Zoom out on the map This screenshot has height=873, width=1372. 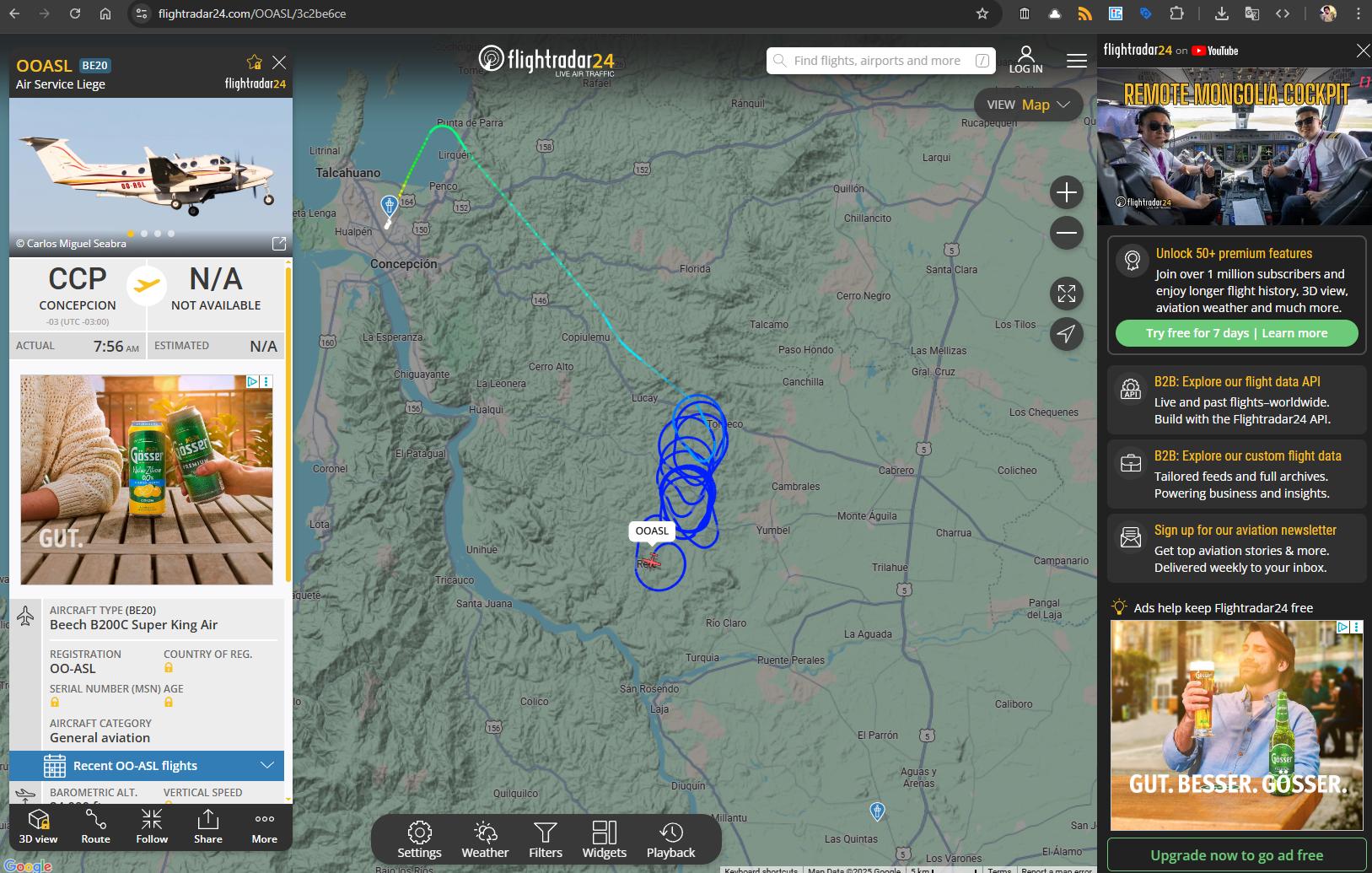1067,233
